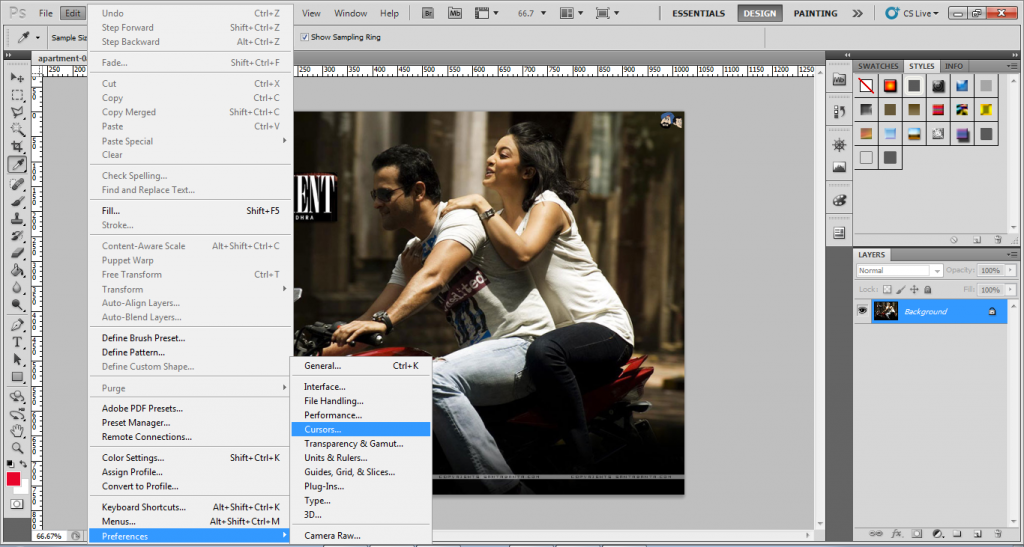Select the History Brush tool

coord(18,235)
